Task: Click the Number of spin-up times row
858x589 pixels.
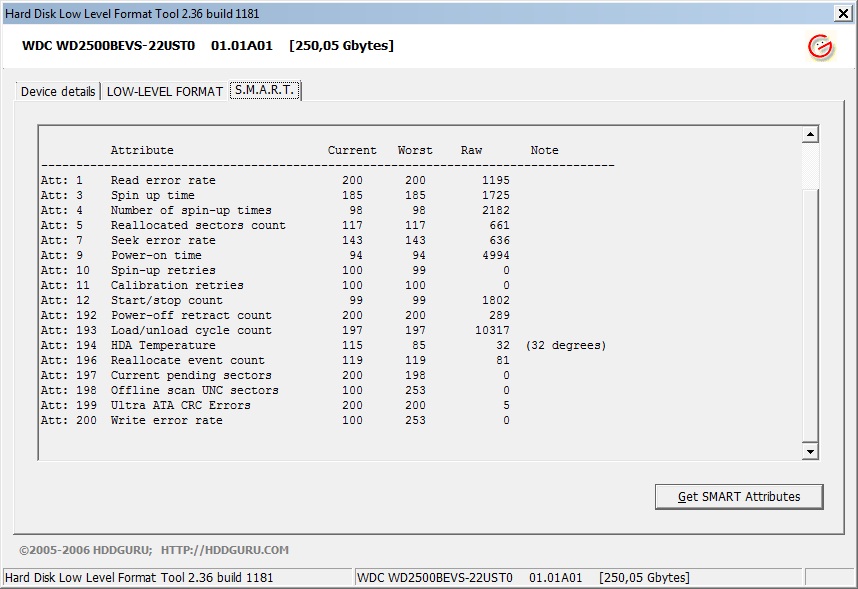Action: [x=275, y=210]
